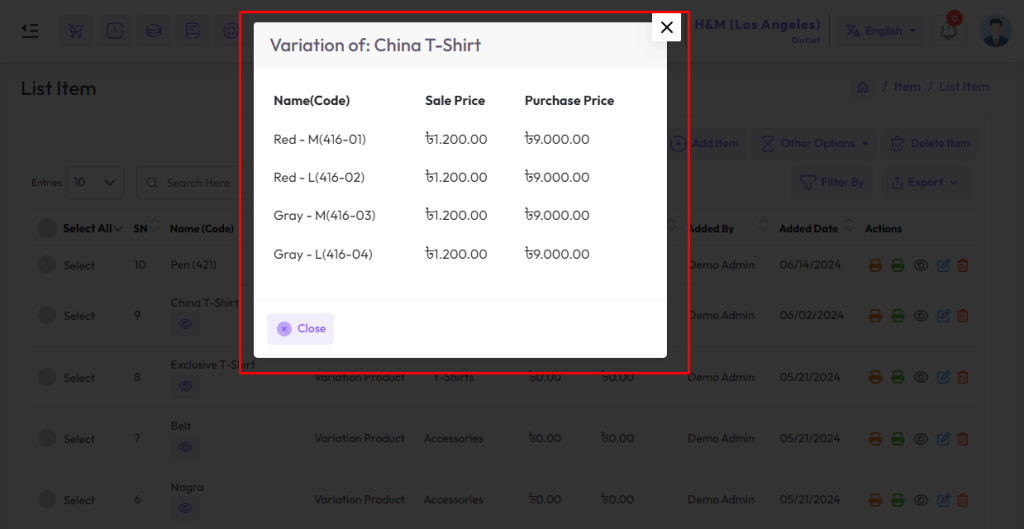Click the orange print icon for Pen row
This screenshot has height=529, width=1024.
pos(876,265)
